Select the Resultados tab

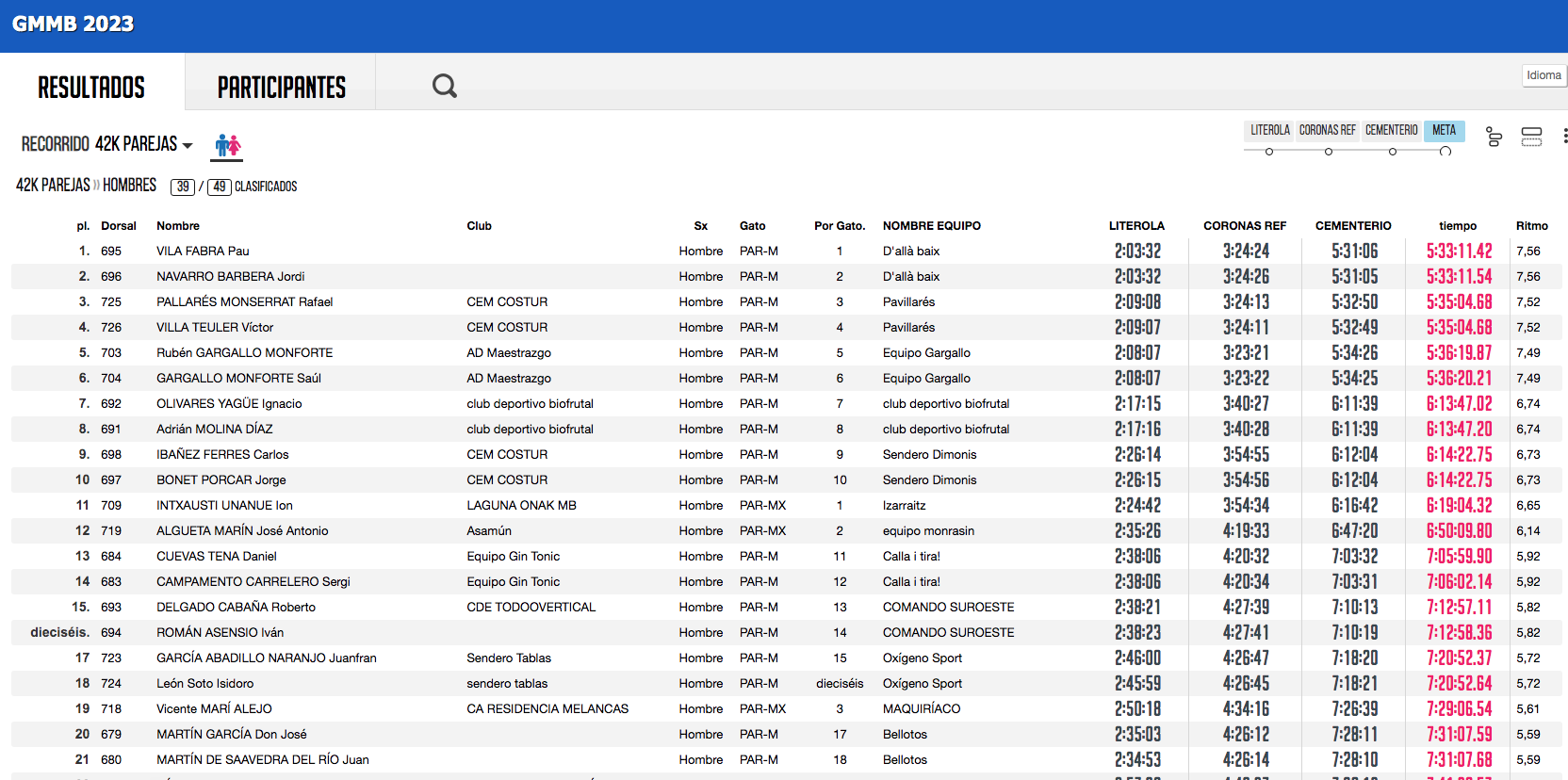(91, 88)
